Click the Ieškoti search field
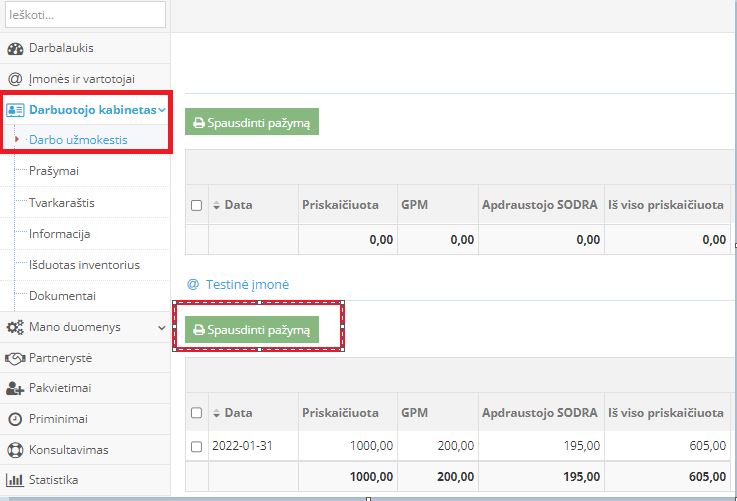 pos(85,15)
